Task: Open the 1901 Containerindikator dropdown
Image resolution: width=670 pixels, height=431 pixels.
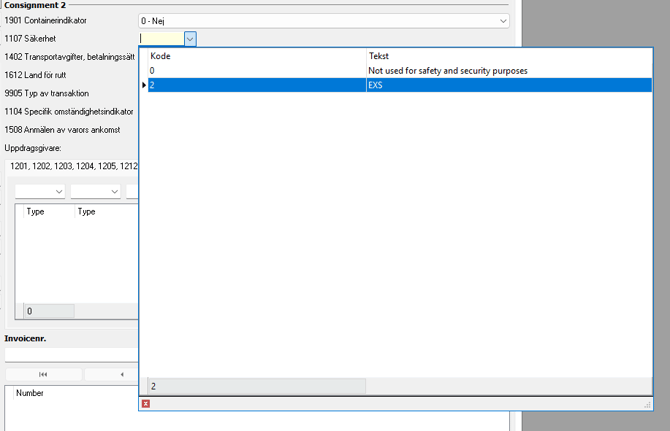Action: click(x=502, y=21)
